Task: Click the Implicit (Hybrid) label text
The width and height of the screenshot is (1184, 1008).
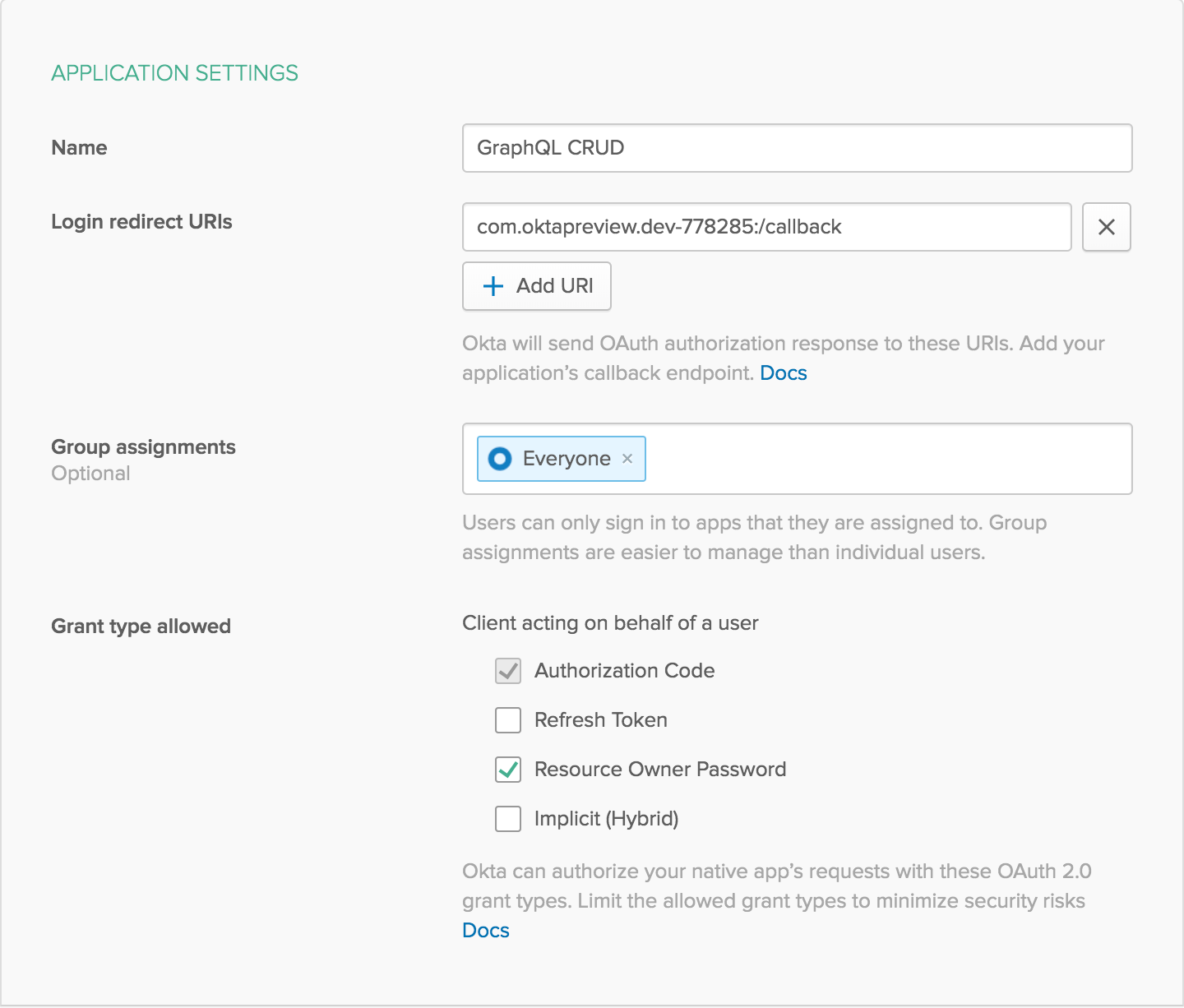Action: [606, 819]
